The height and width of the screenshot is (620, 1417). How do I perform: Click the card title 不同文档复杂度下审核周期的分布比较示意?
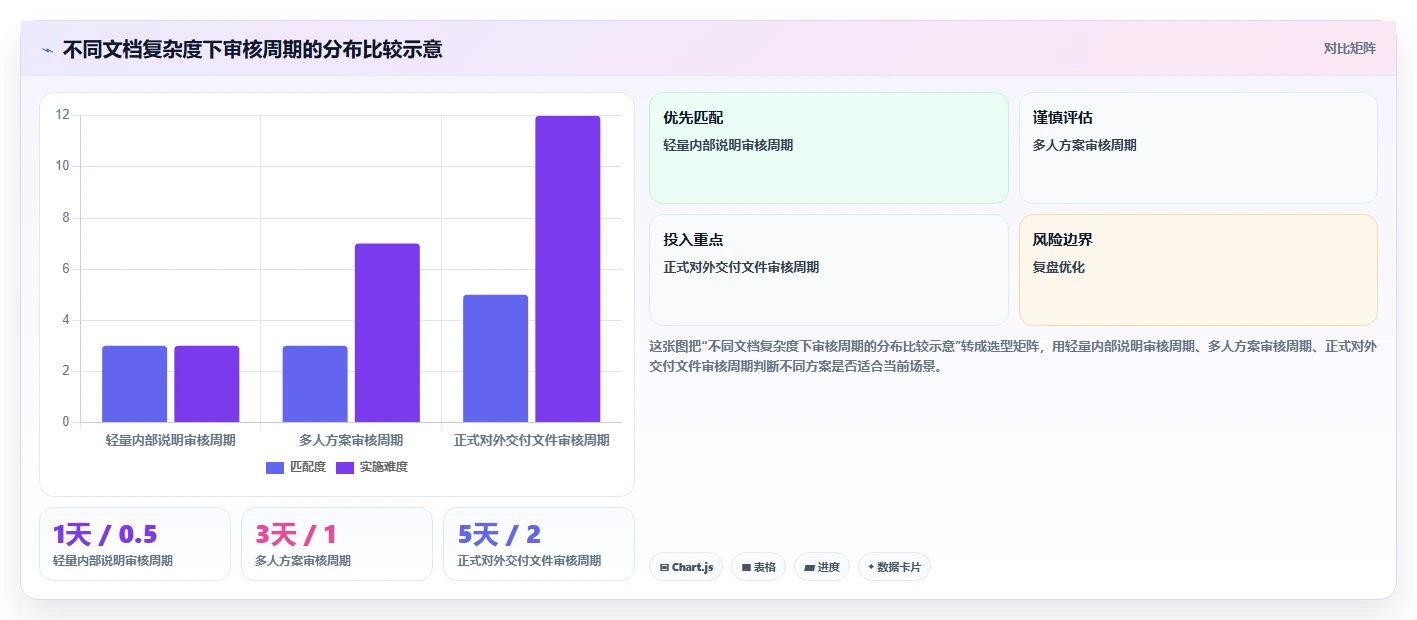(252, 49)
